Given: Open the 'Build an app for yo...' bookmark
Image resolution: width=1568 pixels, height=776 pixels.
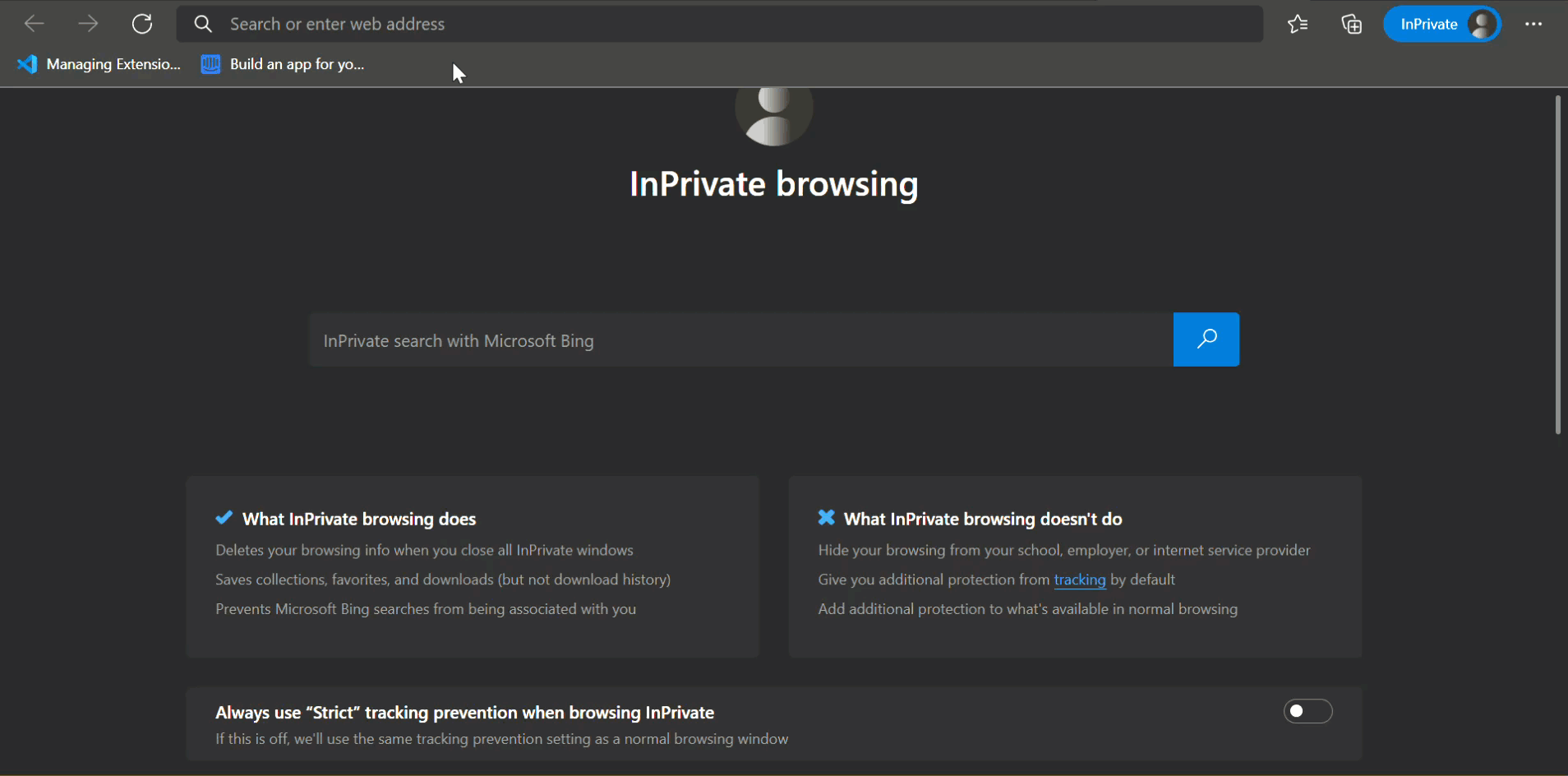Looking at the screenshot, I should (x=283, y=64).
